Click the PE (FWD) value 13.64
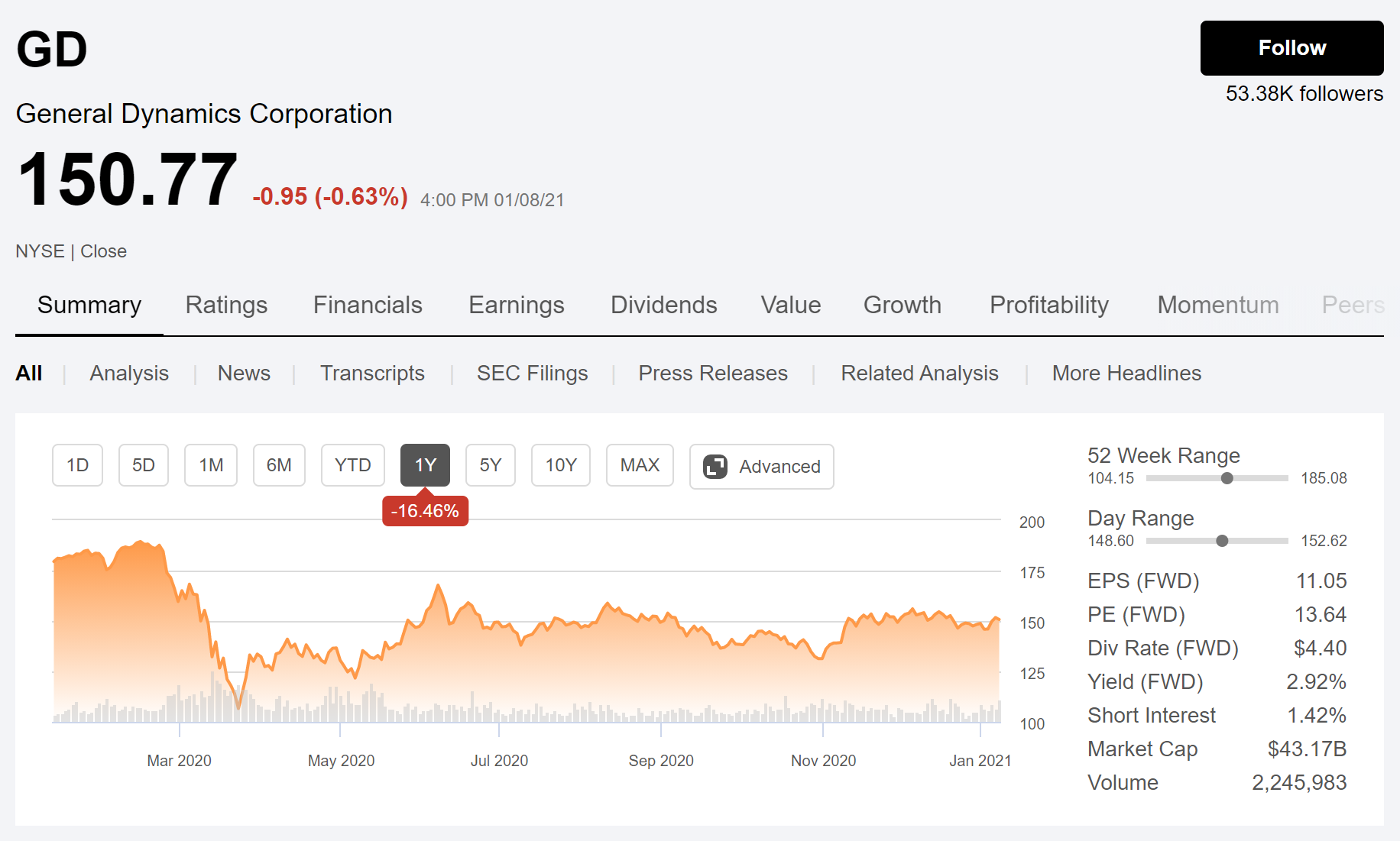Image resolution: width=1400 pixels, height=841 pixels. pos(1321,614)
